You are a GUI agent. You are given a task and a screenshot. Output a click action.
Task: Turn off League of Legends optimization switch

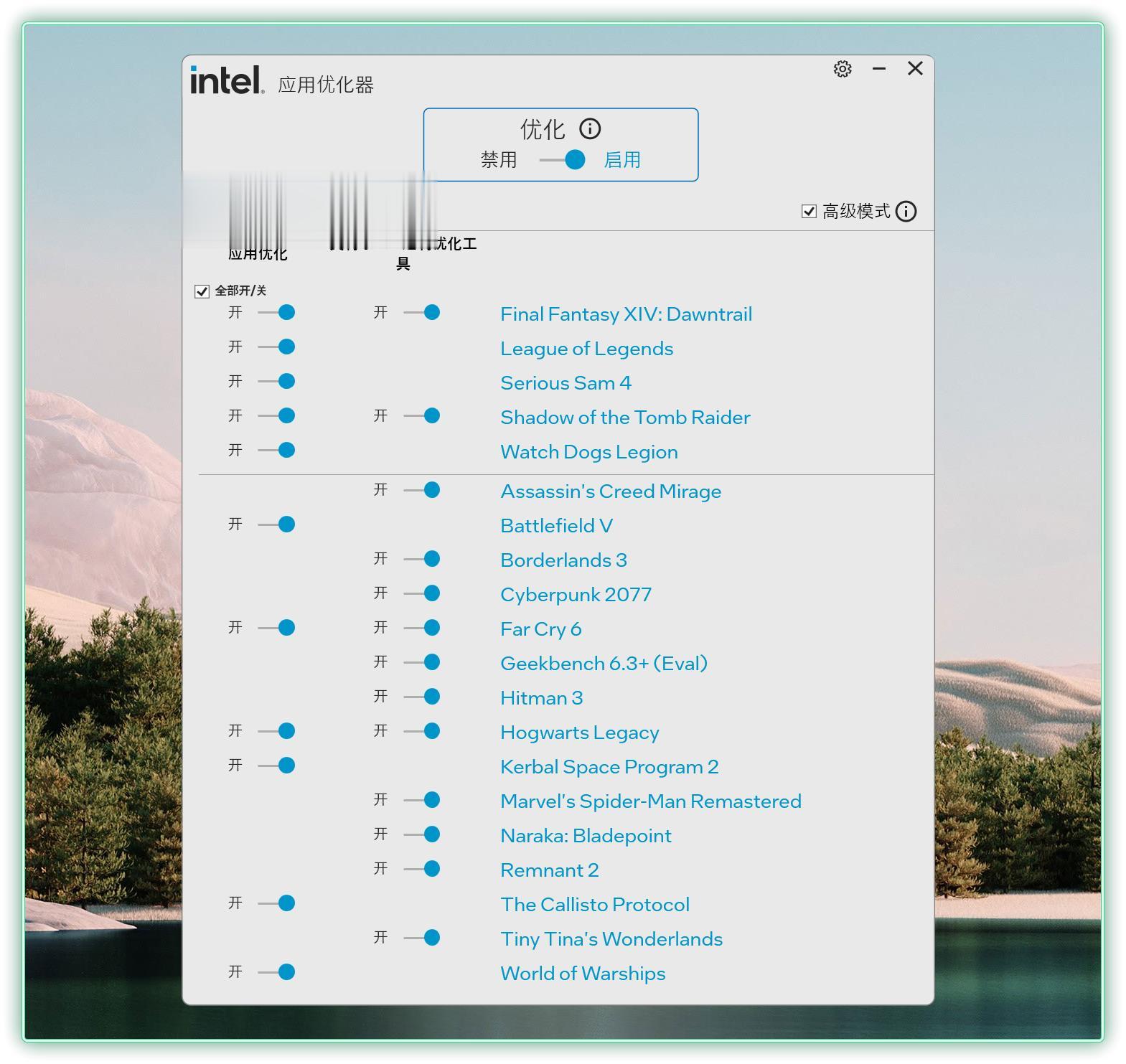[276, 347]
